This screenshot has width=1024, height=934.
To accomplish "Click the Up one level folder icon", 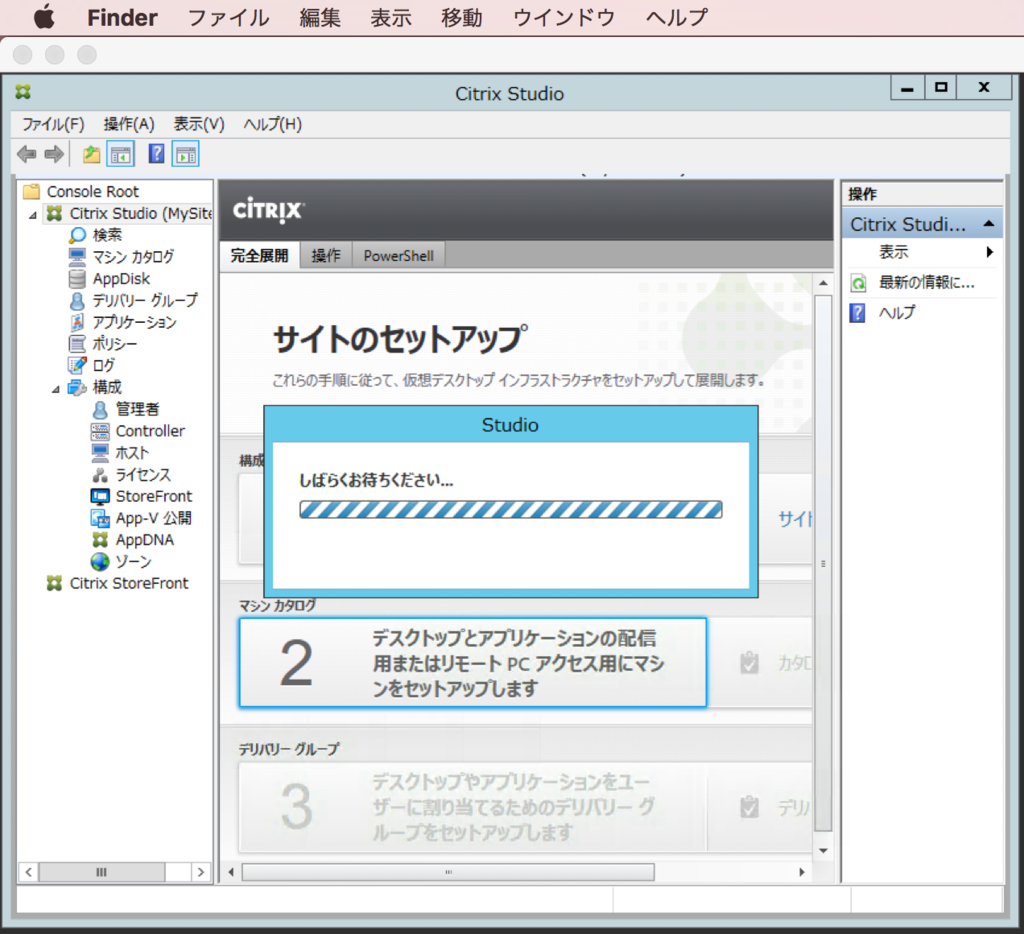I will [x=91, y=155].
